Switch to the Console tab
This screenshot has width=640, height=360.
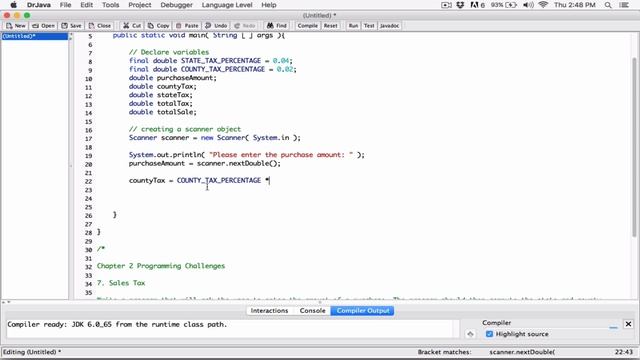(312, 311)
